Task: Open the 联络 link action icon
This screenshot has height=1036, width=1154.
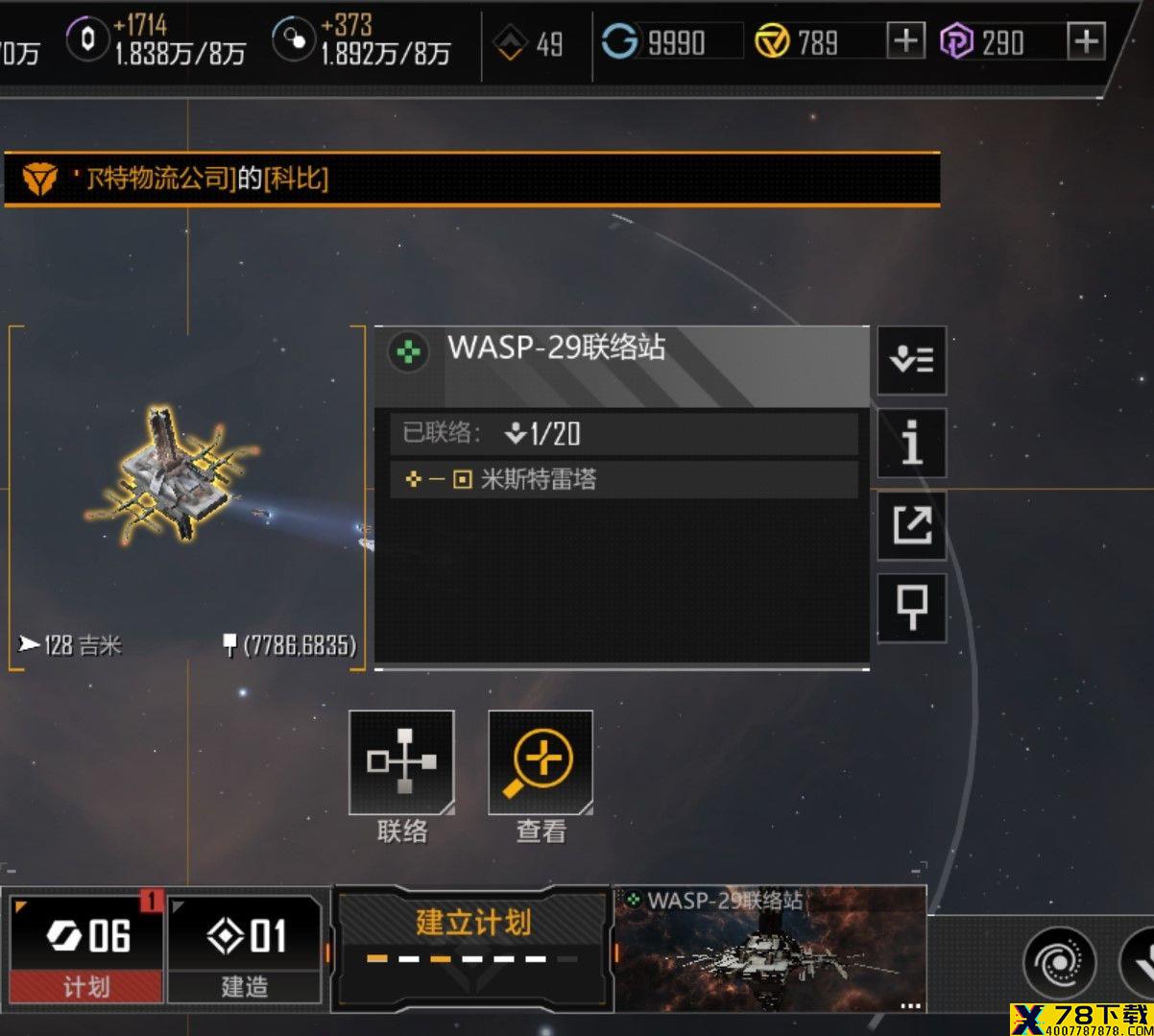Action: (401, 763)
